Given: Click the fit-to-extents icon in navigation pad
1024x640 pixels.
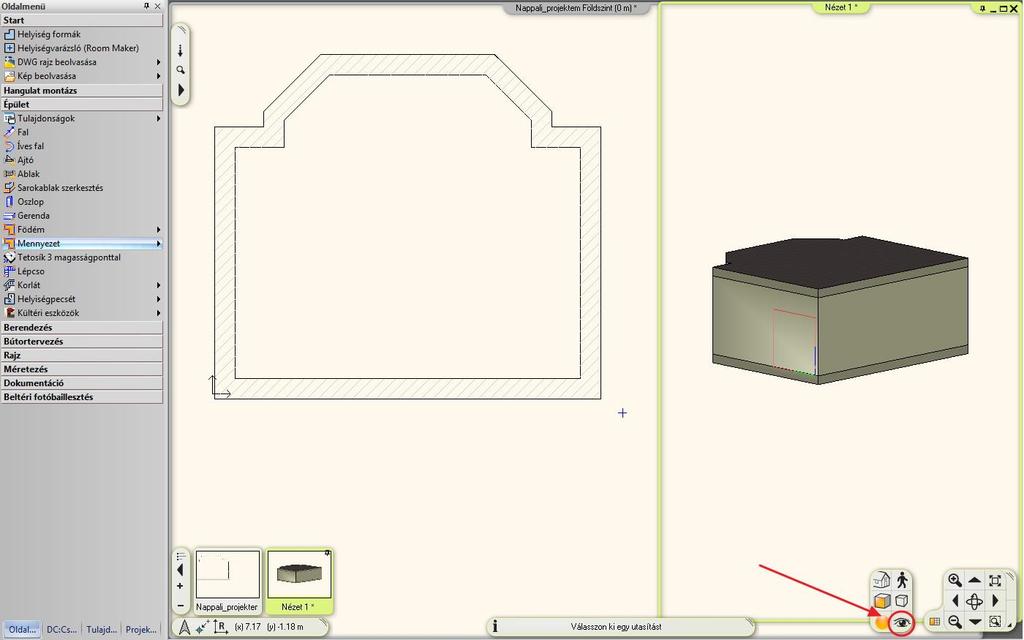Looking at the screenshot, I should tap(995, 580).
